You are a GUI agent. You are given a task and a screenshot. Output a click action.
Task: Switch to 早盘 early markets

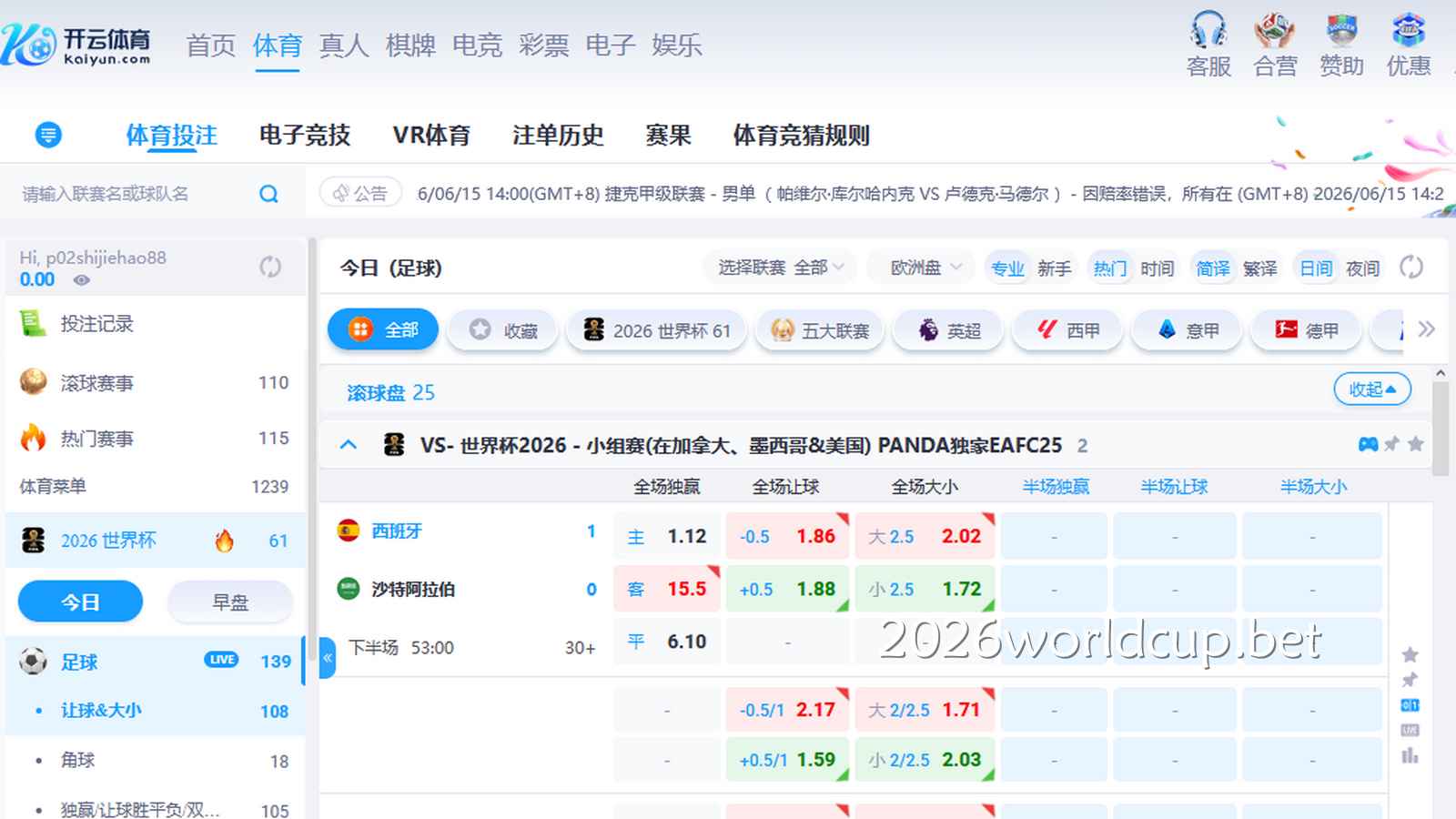(230, 602)
